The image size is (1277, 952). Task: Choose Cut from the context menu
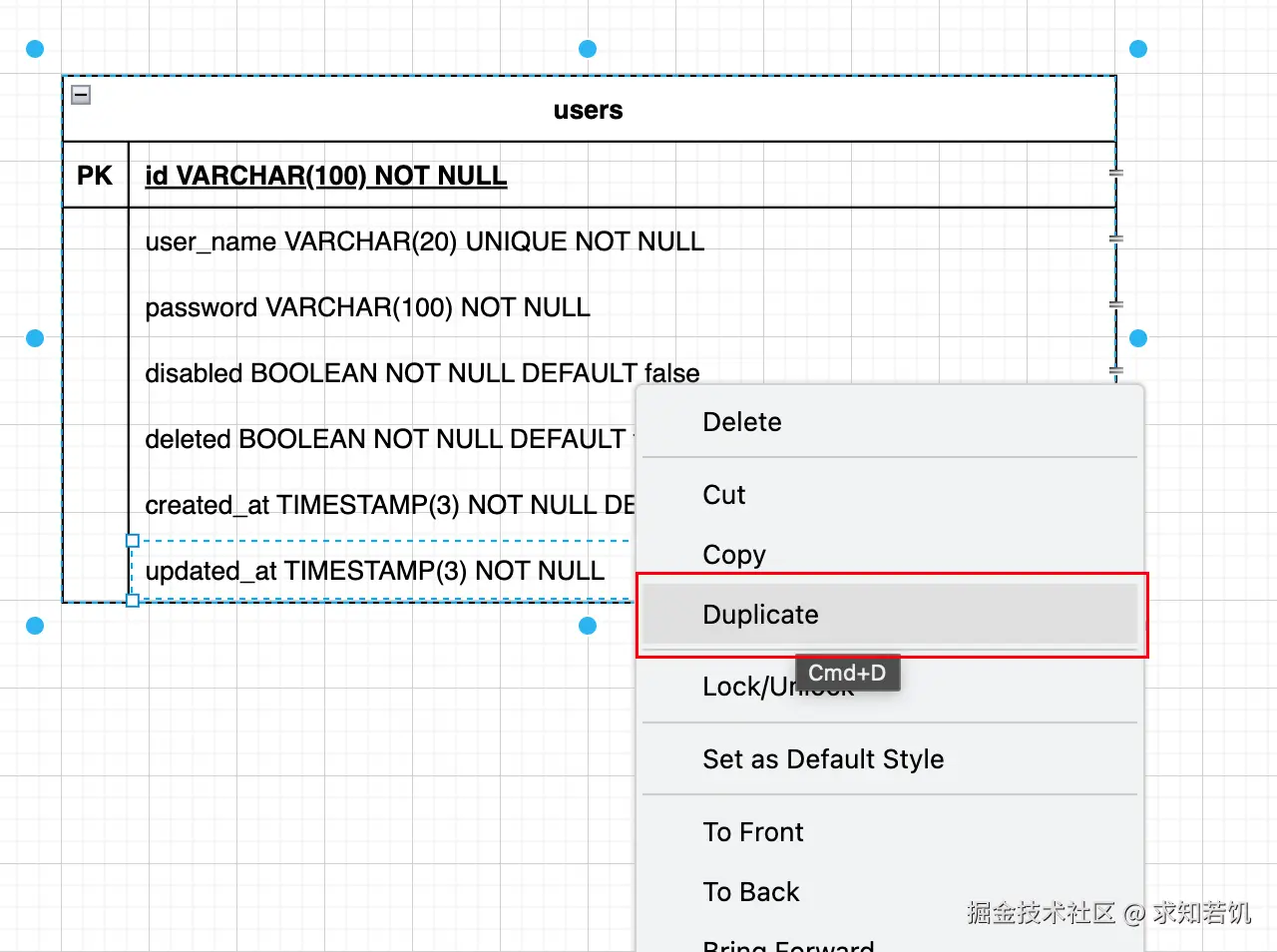pyautogui.click(x=890, y=495)
